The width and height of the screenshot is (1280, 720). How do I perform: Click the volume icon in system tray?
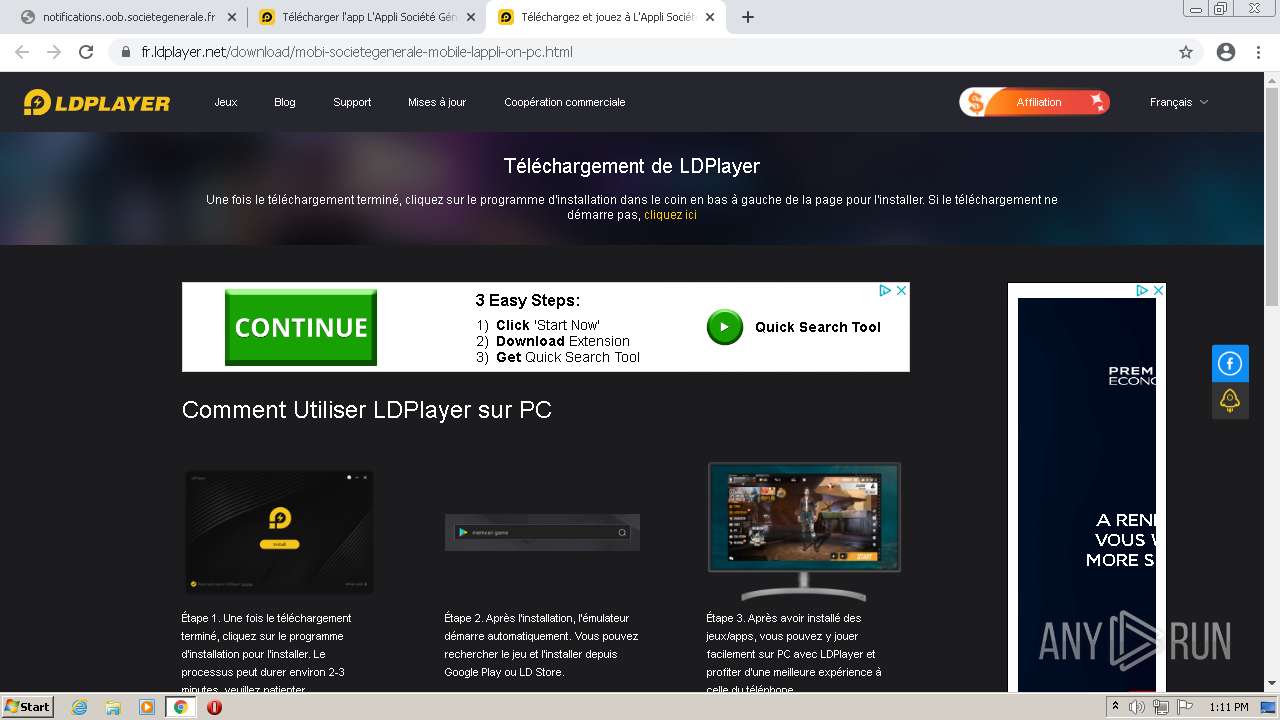coord(1137,707)
